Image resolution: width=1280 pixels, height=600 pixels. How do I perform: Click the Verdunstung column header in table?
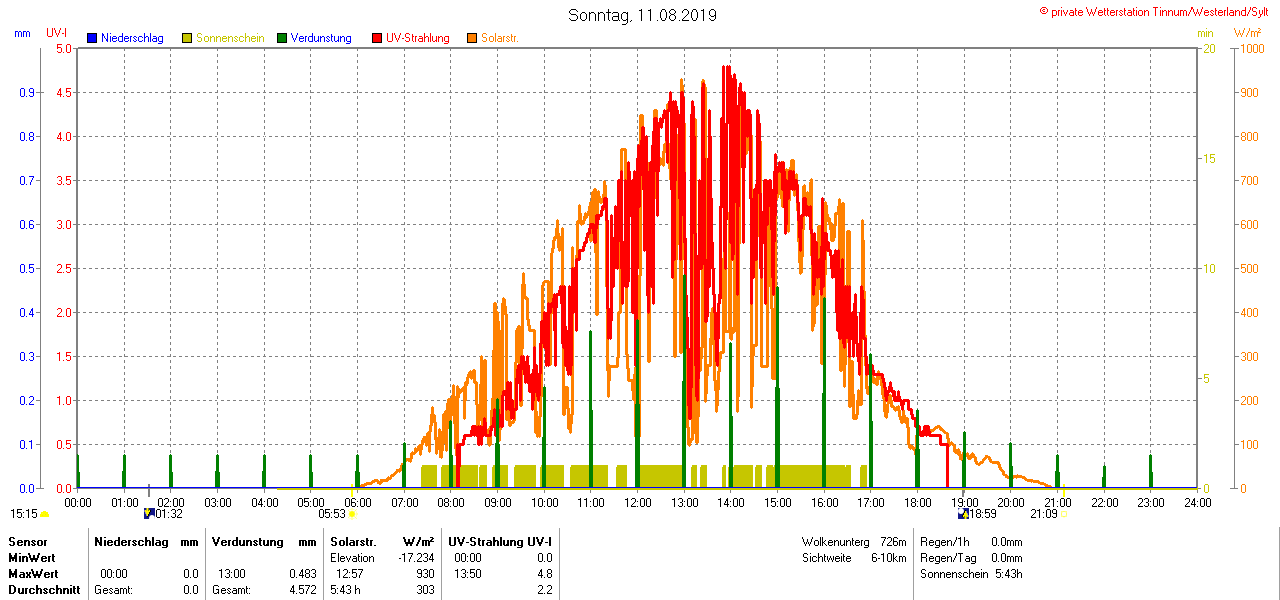tap(246, 541)
